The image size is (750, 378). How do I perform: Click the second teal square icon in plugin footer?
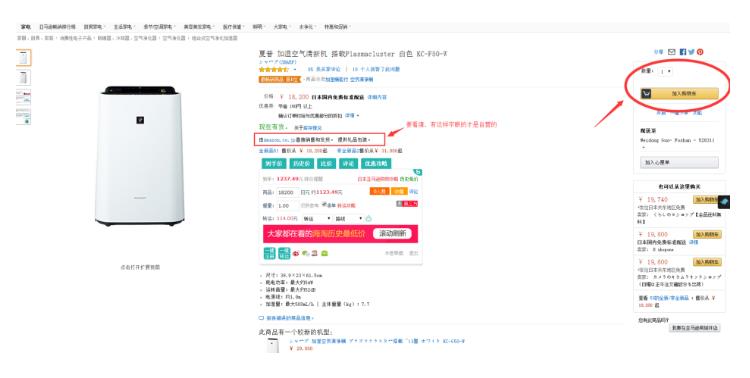click(x=284, y=253)
